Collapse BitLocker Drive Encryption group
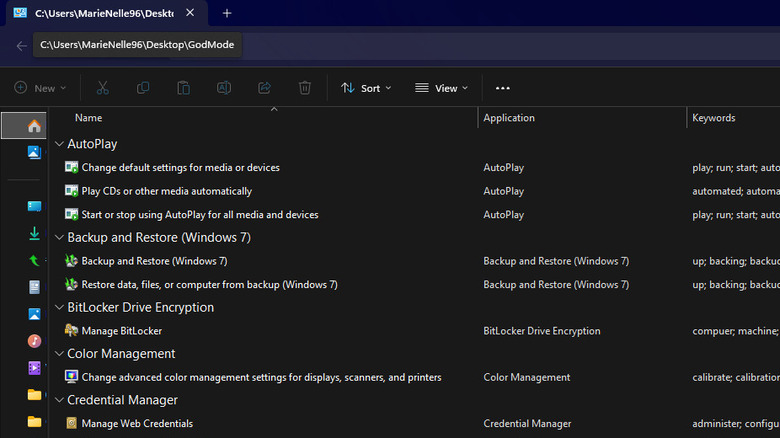780x438 pixels. coord(59,307)
